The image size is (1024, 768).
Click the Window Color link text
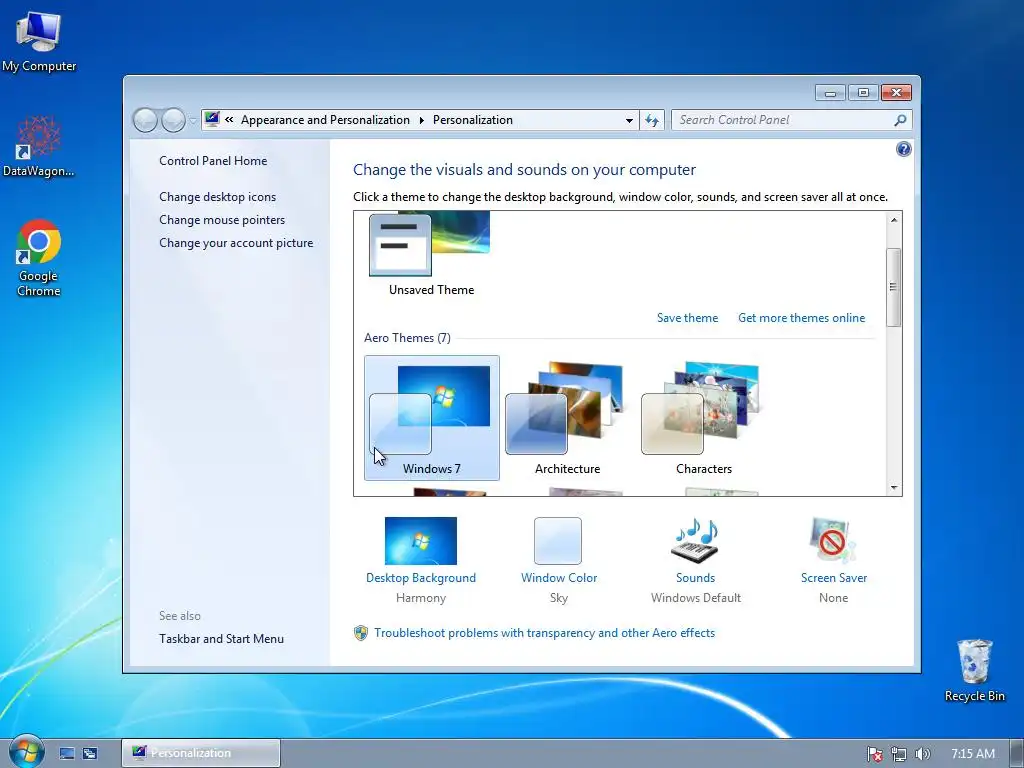point(559,577)
